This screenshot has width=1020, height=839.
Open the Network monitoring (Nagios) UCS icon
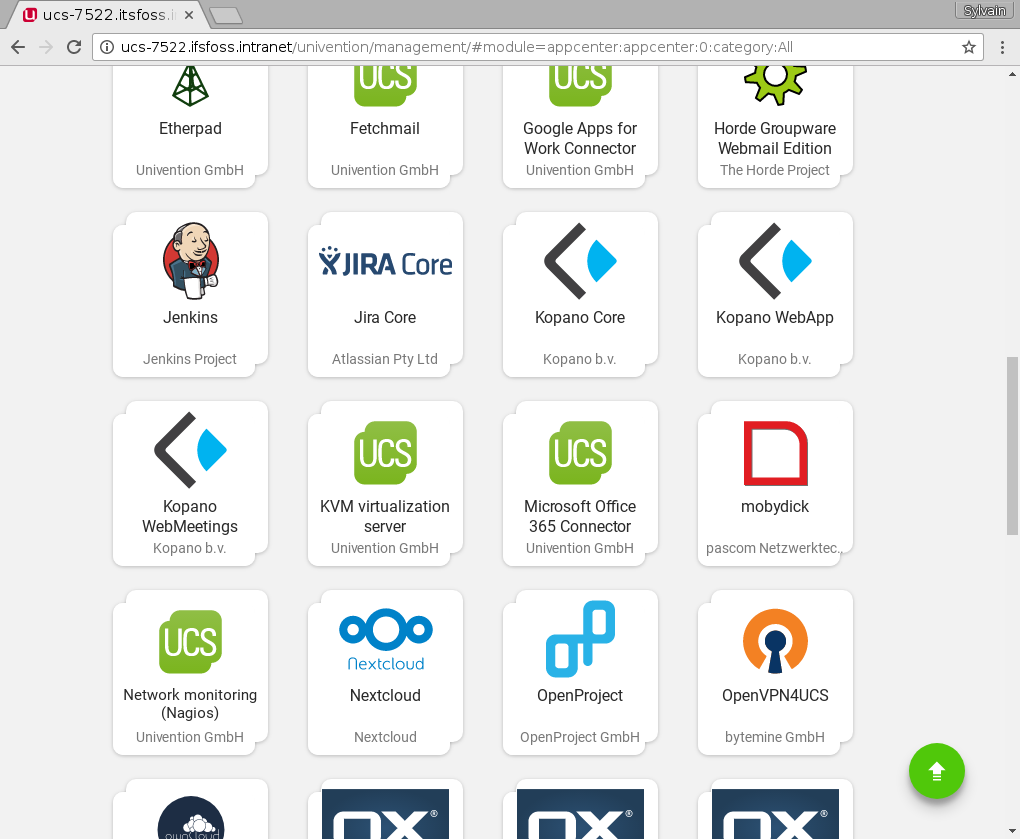[x=190, y=641]
